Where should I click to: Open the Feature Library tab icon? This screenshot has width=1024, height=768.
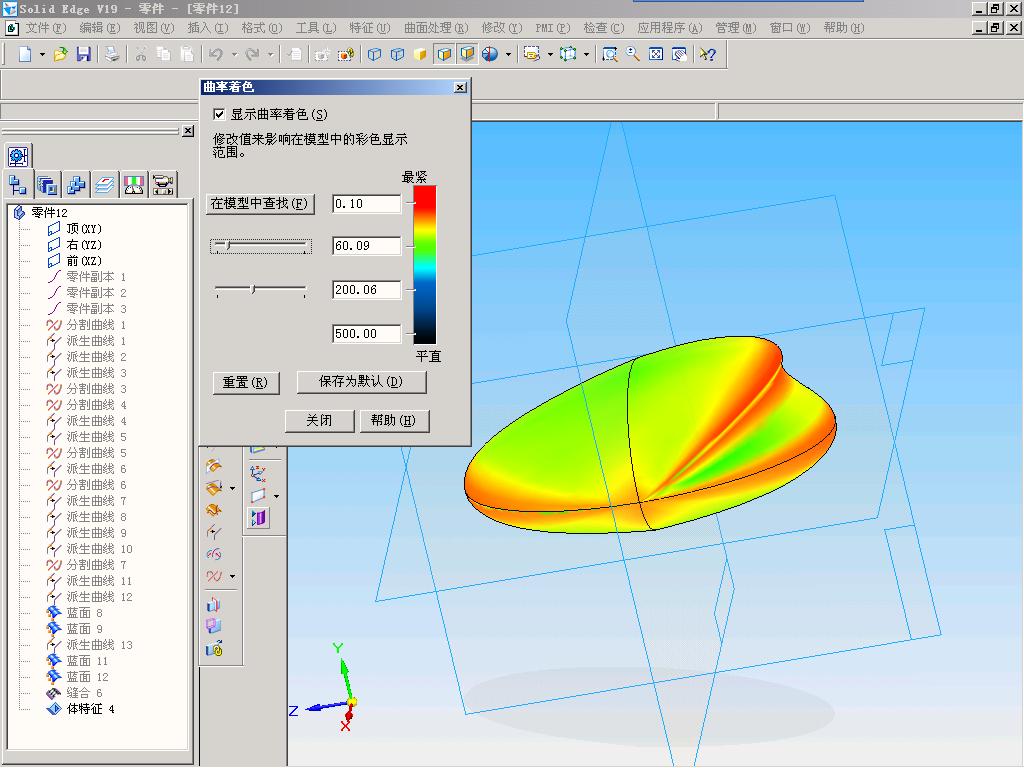(x=47, y=185)
